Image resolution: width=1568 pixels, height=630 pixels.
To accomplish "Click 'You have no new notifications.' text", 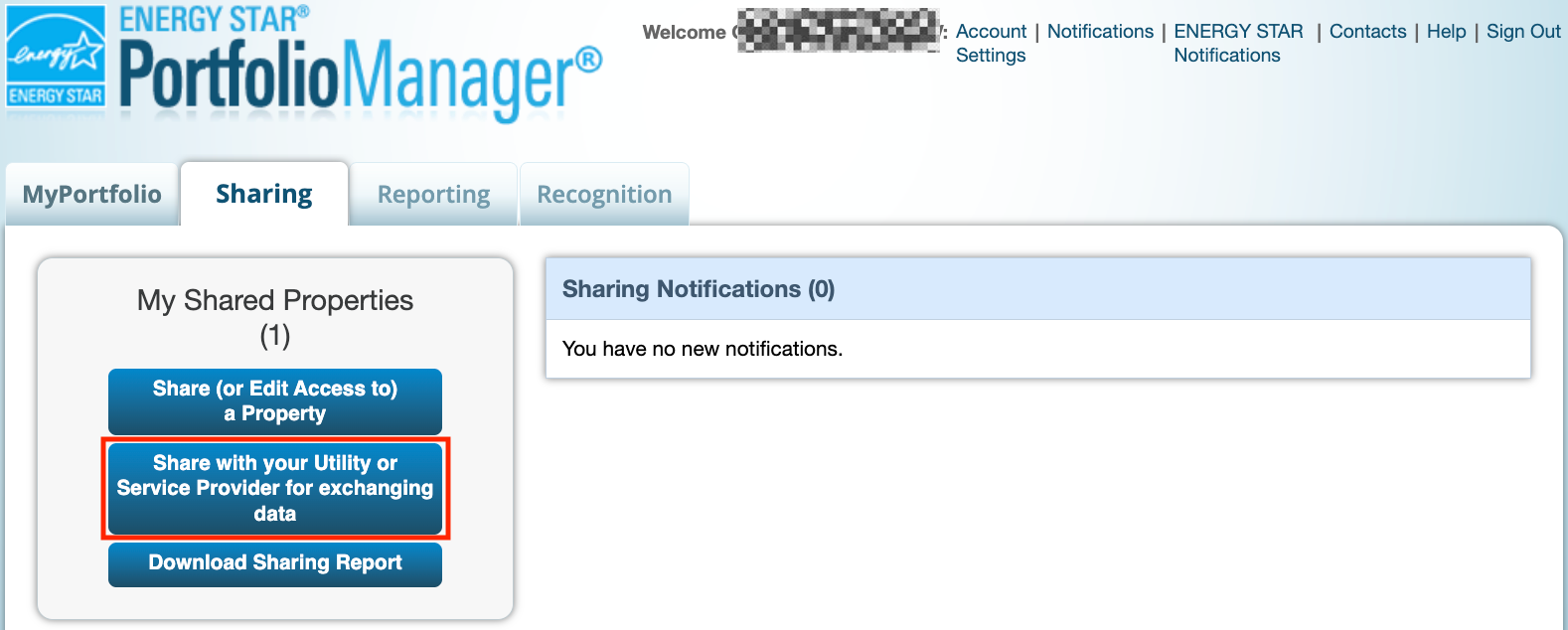I will [703, 349].
